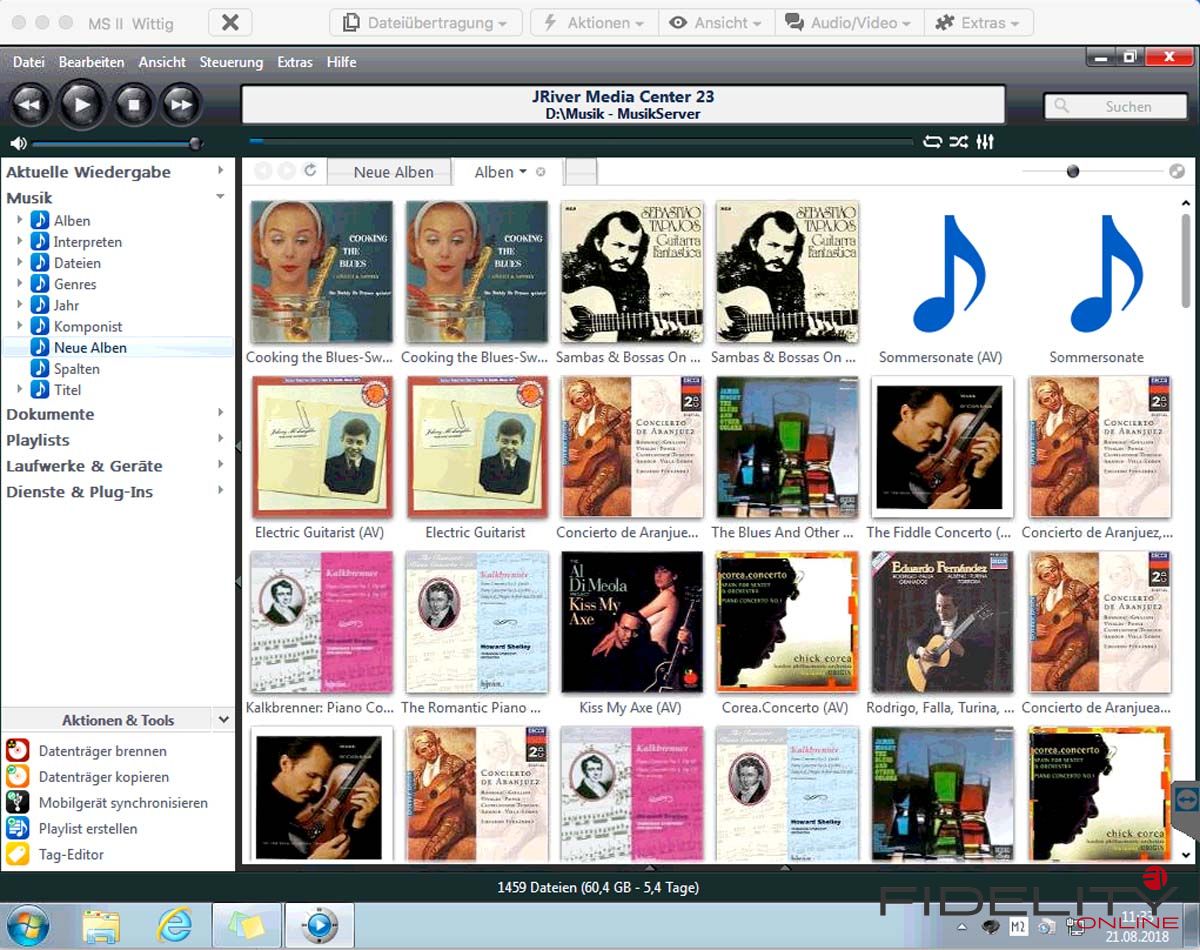Toggle shuffle playback mode
Viewport: 1200px width, 950px height.
tap(958, 142)
